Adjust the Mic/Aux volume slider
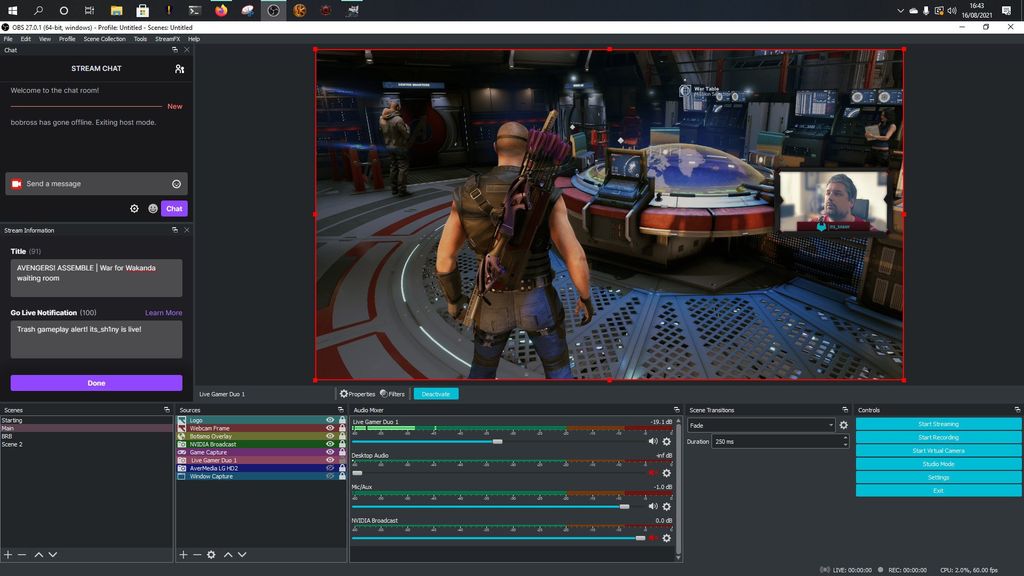Image resolution: width=1024 pixels, height=576 pixels. (x=625, y=505)
